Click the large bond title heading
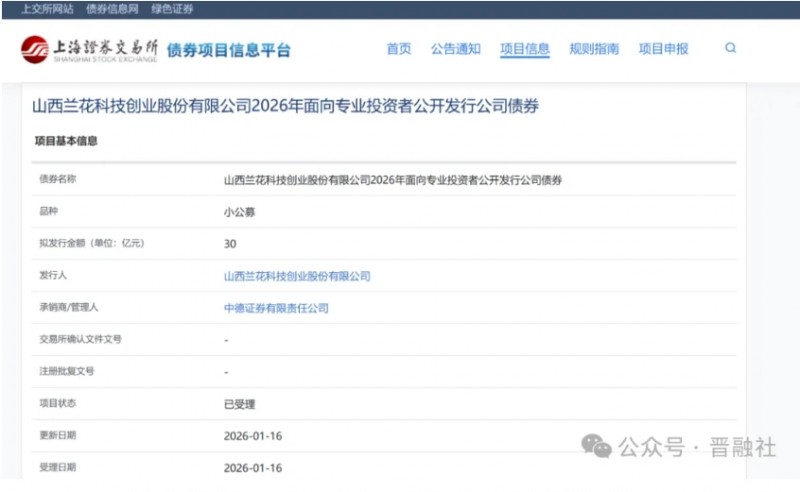Viewport: 800px width, 492px height. click(x=285, y=106)
